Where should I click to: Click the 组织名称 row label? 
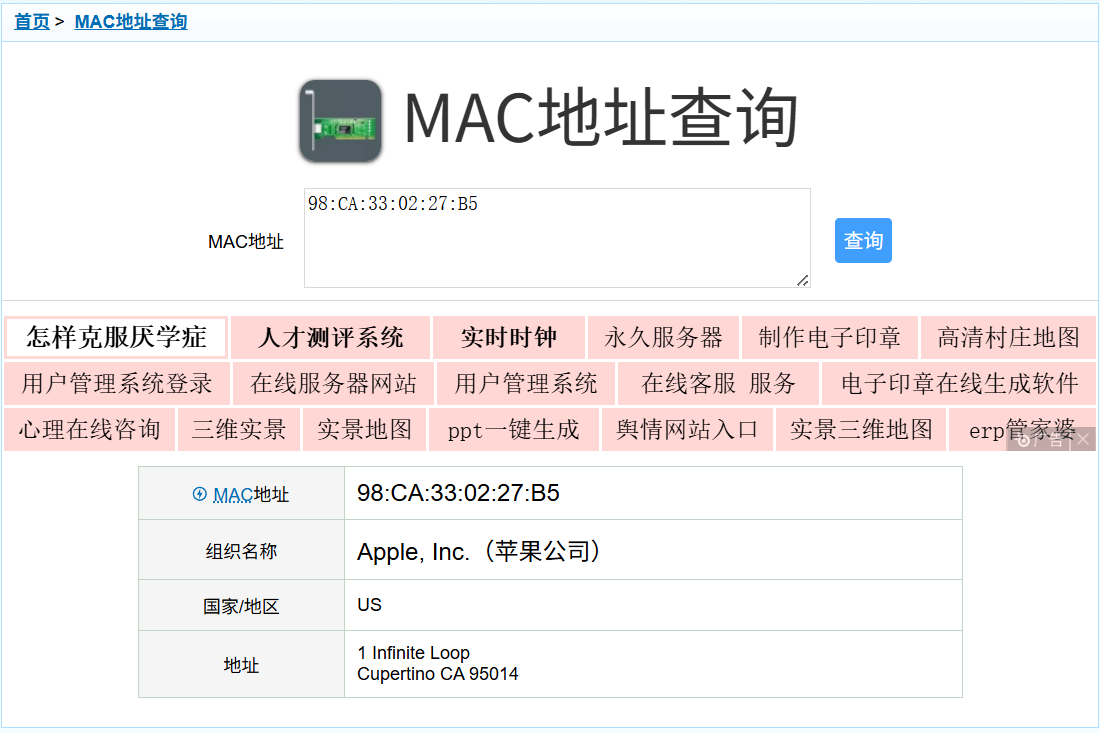pyautogui.click(x=241, y=551)
